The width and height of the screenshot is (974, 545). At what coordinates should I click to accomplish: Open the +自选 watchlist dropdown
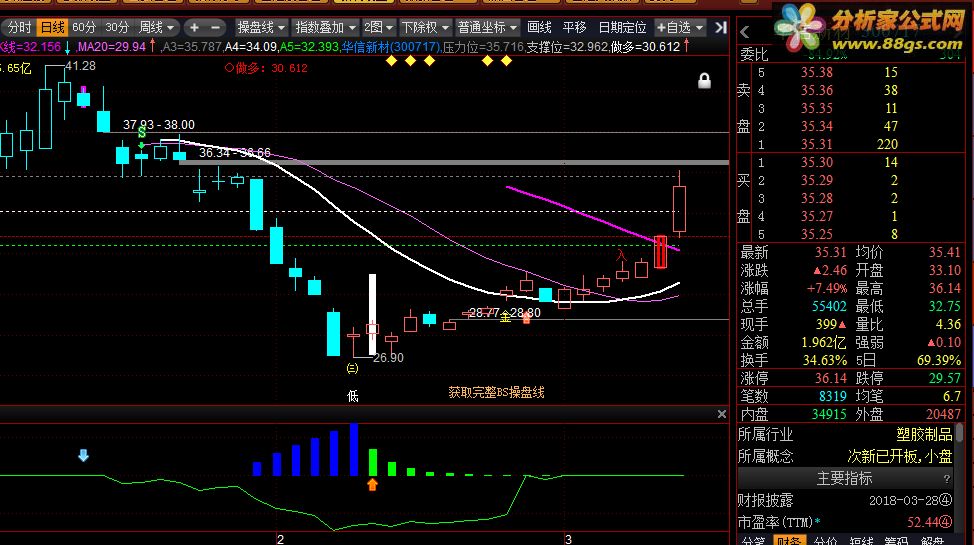pyautogui.click(x=680, y=27)
